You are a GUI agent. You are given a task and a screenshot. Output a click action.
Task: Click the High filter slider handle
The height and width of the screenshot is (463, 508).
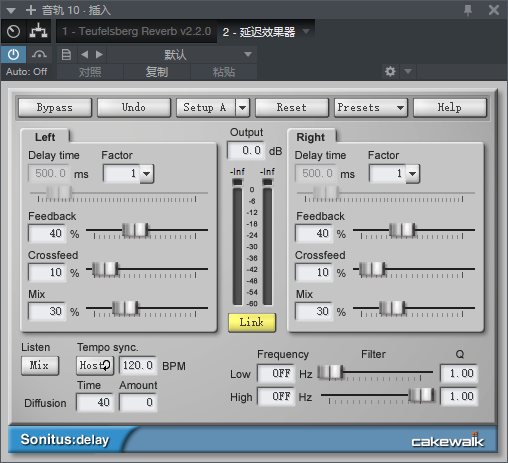tap(422, 395)
